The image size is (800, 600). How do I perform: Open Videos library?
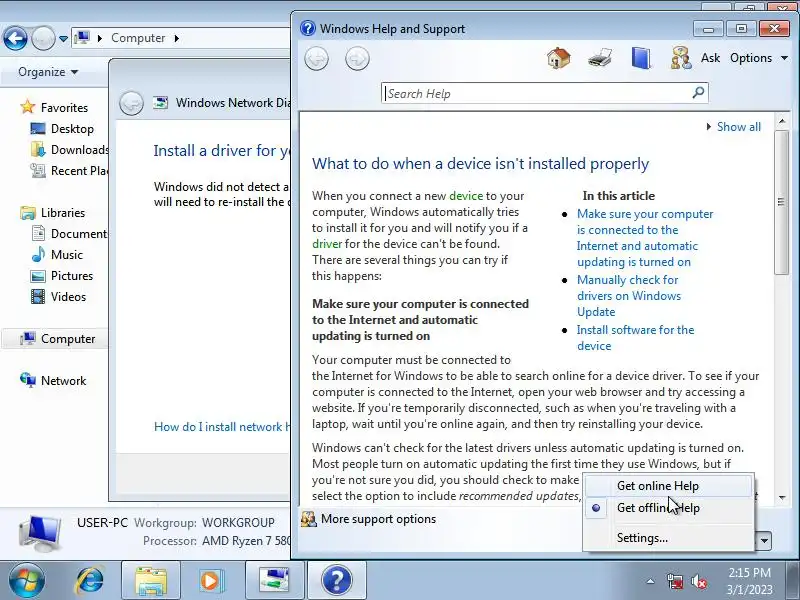(x=68, y=296)
